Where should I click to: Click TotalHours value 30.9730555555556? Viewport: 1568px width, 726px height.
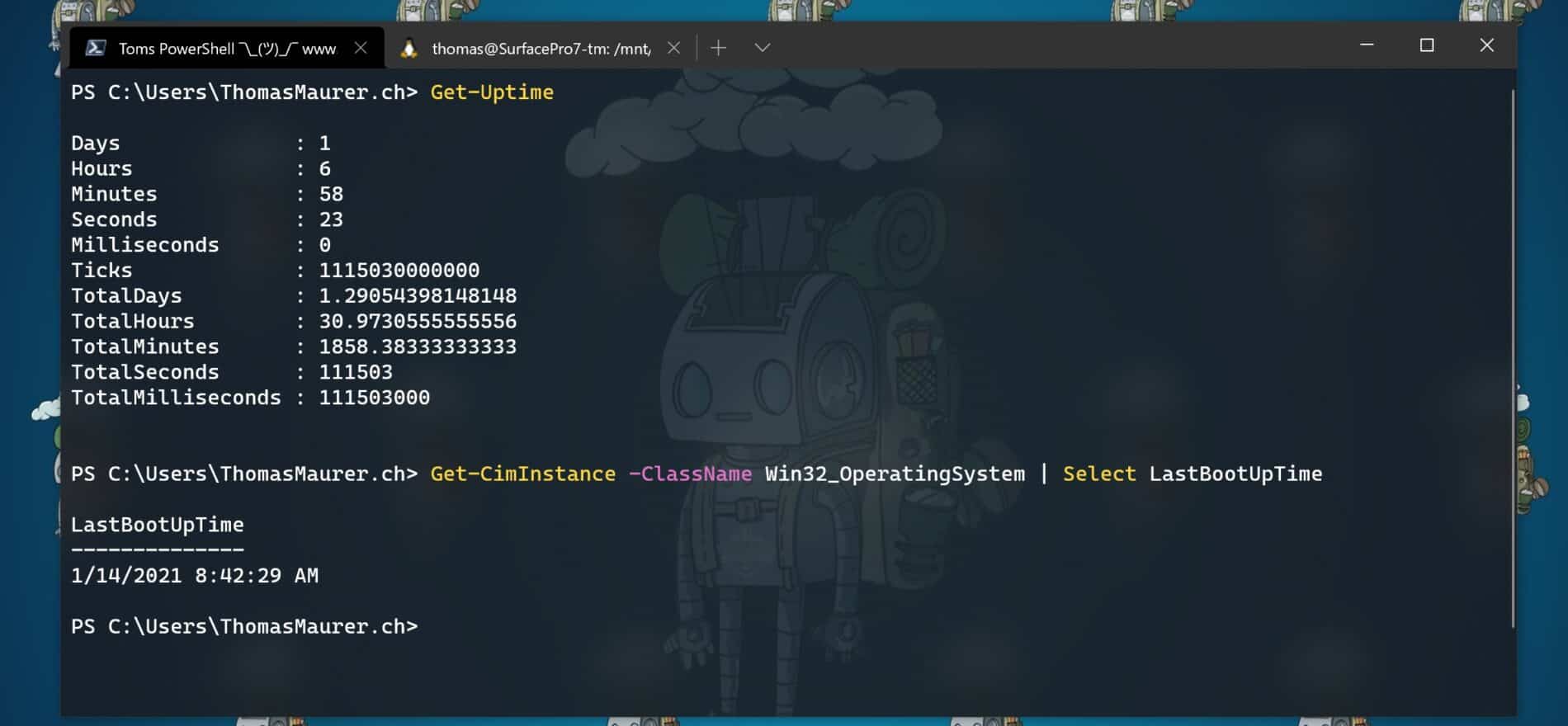pos(418,322)
